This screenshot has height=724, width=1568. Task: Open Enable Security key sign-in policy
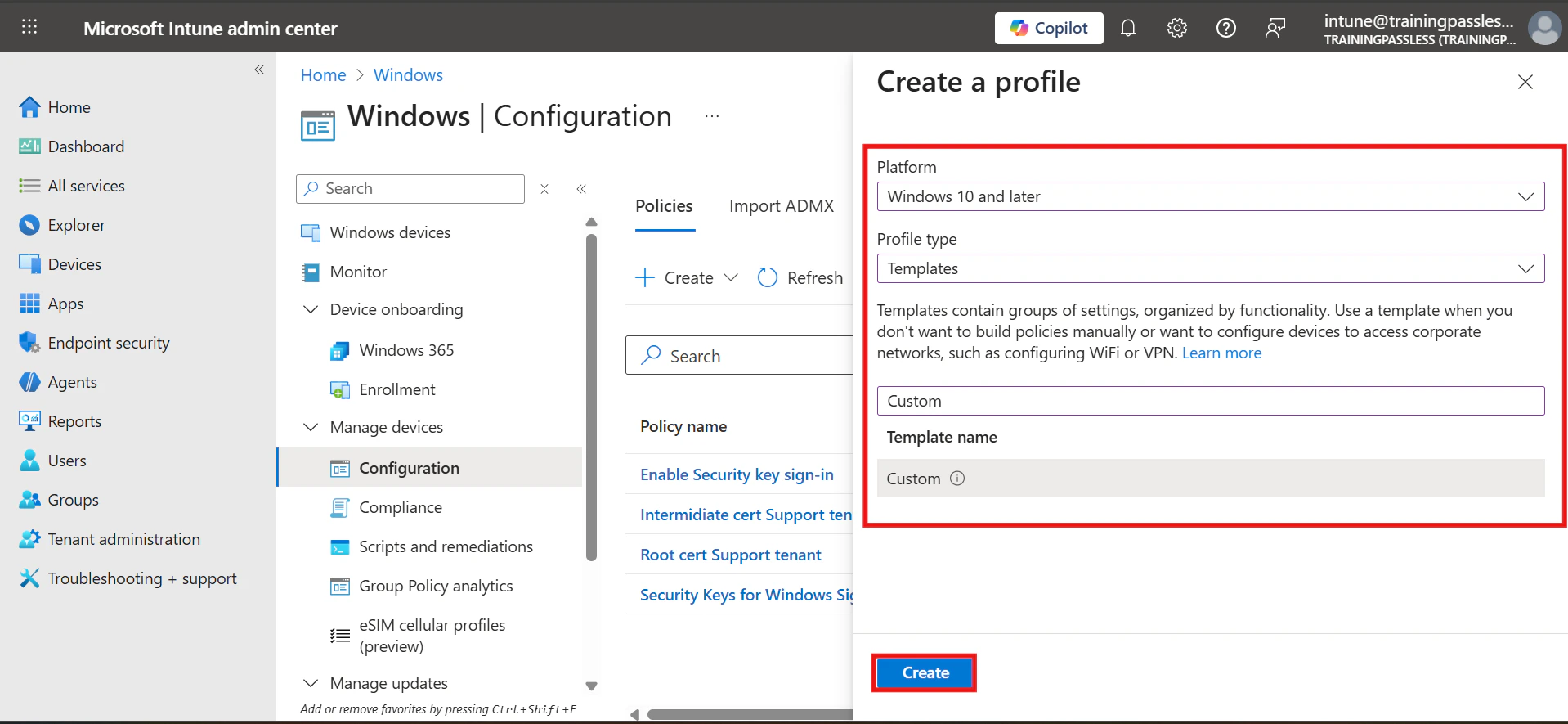pyautogui.click(x=737, y=474)
